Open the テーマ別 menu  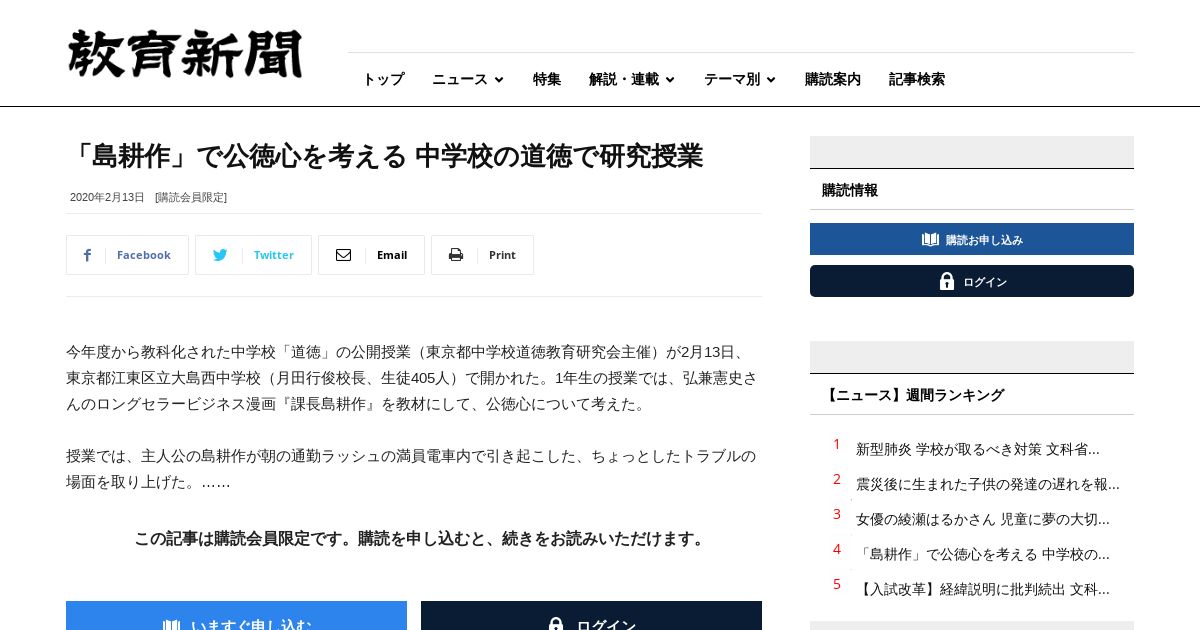[732, 79]
